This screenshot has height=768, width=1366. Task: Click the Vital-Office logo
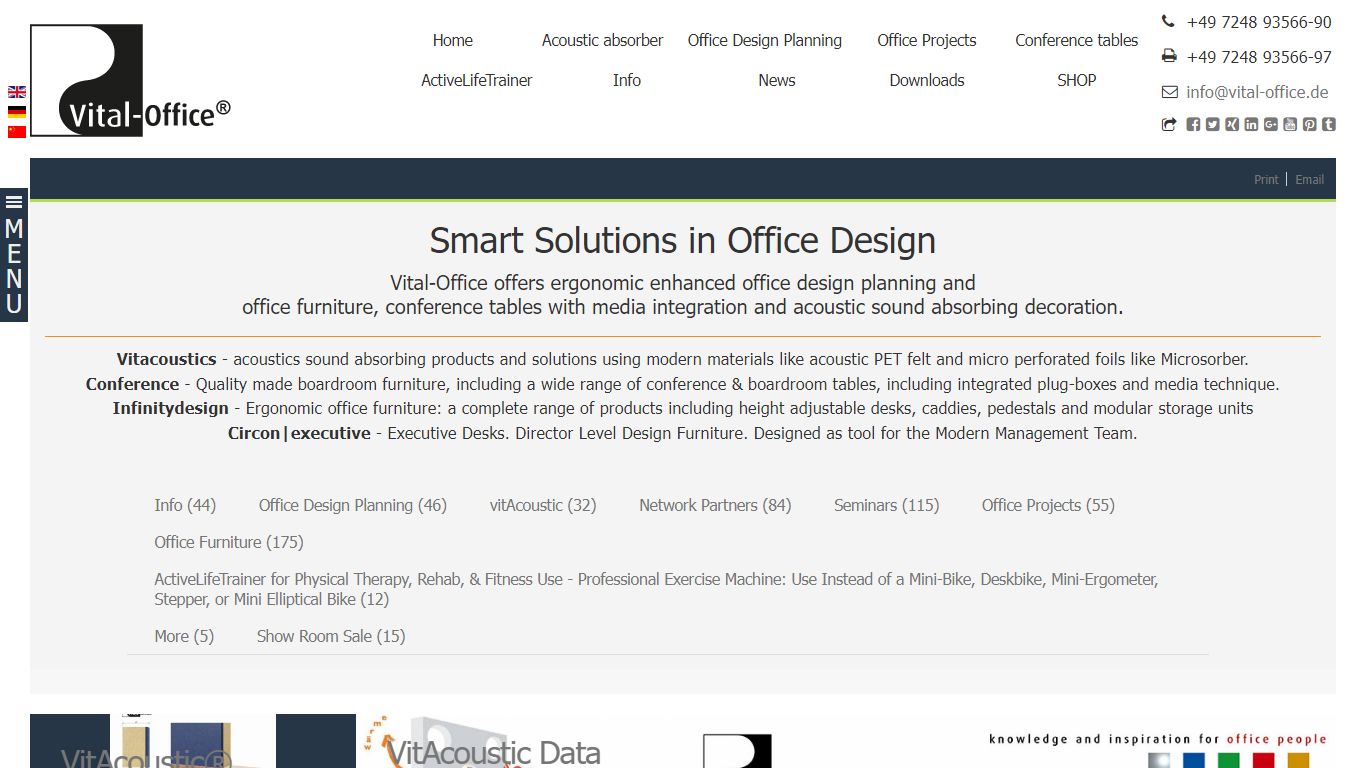point(130,80)
